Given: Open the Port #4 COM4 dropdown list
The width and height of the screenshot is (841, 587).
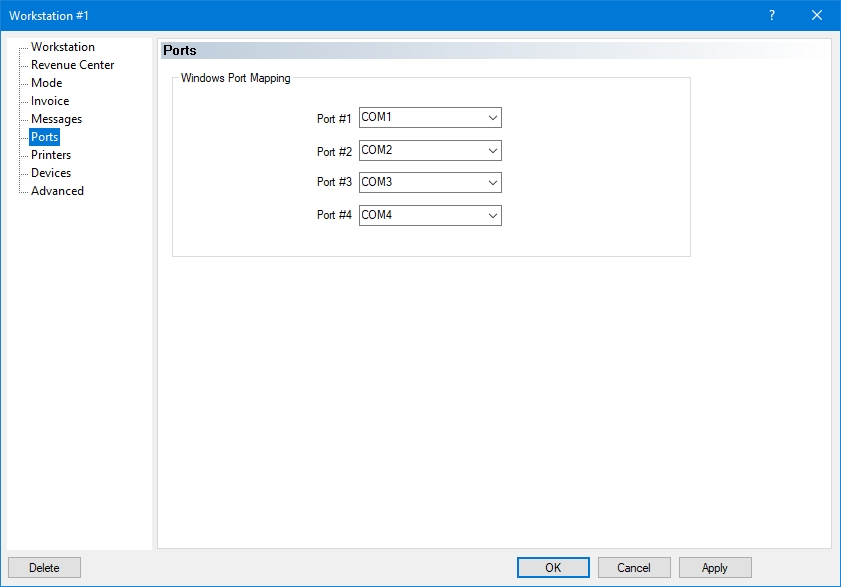Looking at the screenshot, I should tap(430, 215).
